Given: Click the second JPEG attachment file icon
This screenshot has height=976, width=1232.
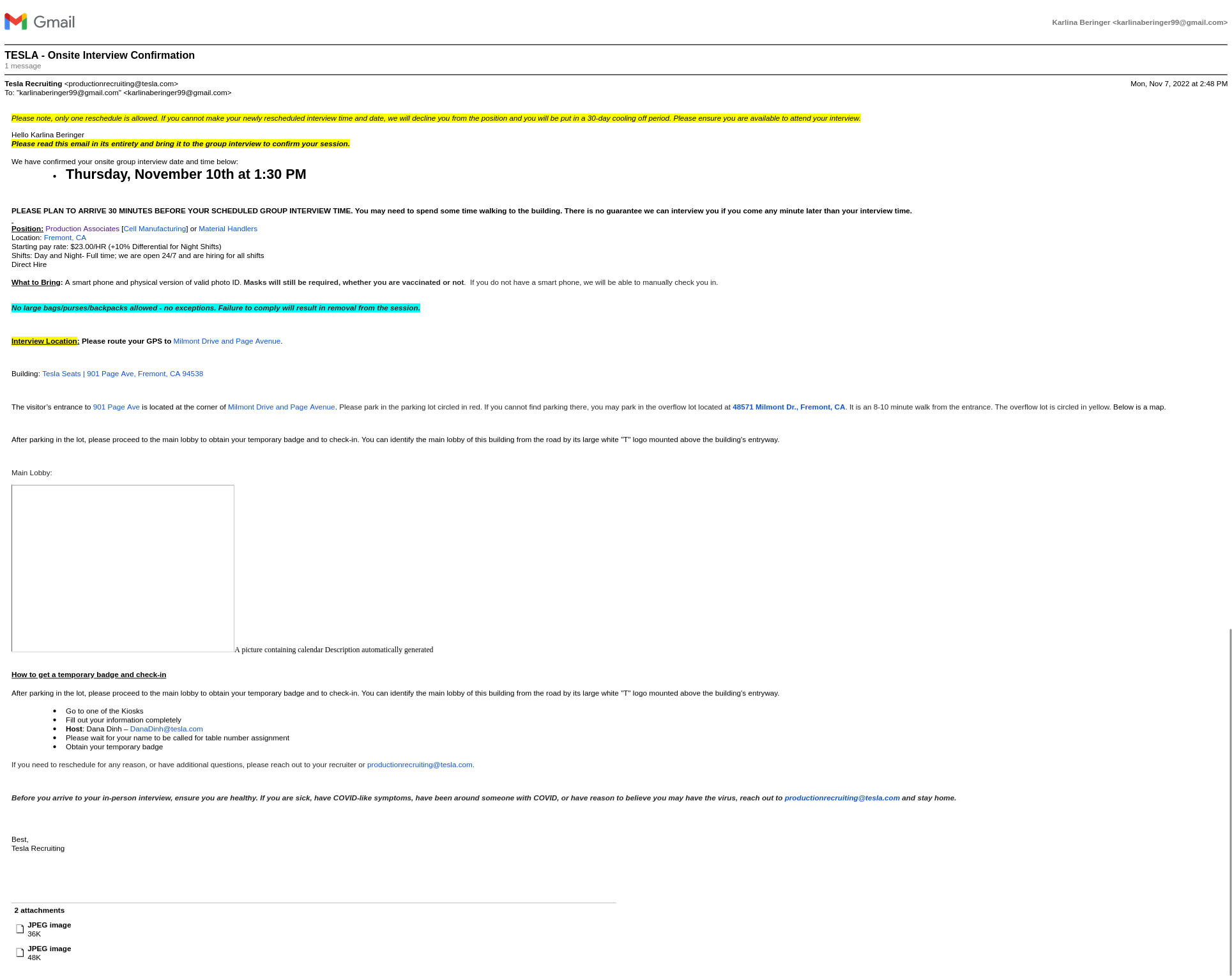Looking at the screenshot, I should (20, 952).
